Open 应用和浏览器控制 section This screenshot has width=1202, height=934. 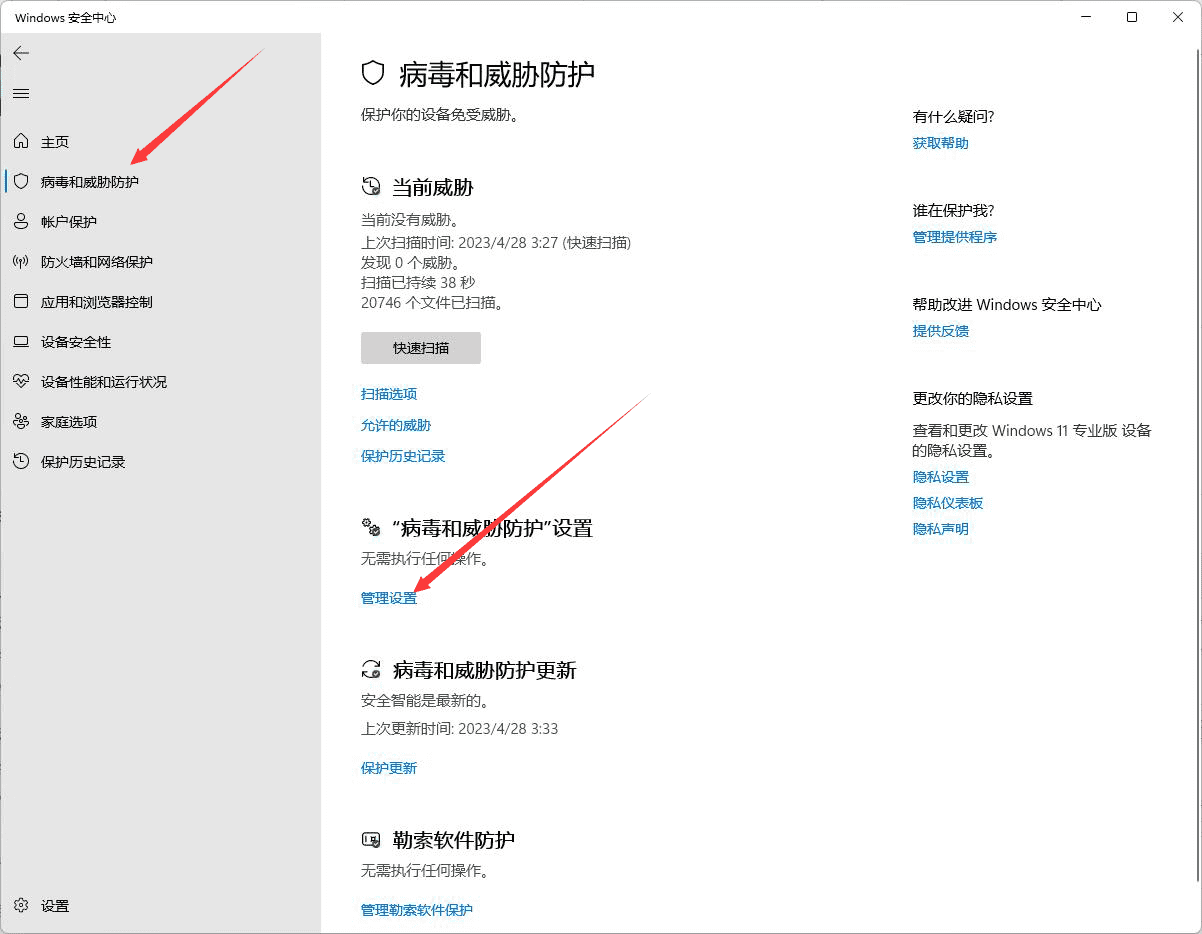click(98, 301)
